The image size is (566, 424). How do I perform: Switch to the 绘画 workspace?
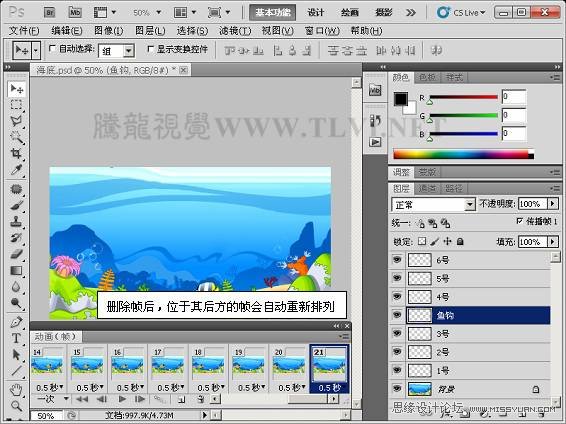(350, 13)
